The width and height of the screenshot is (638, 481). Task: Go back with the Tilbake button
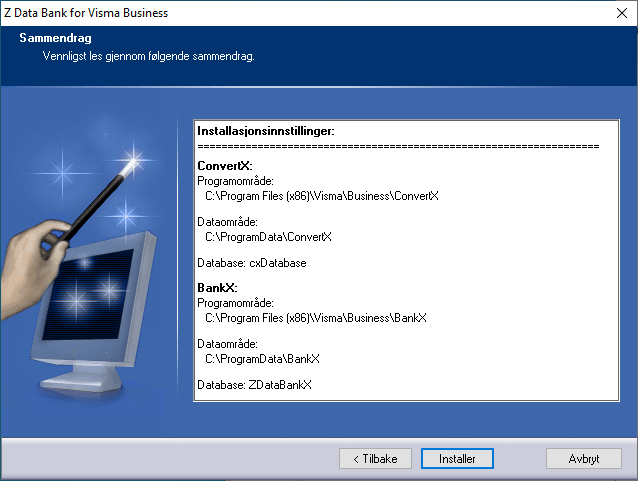[375, 458]
